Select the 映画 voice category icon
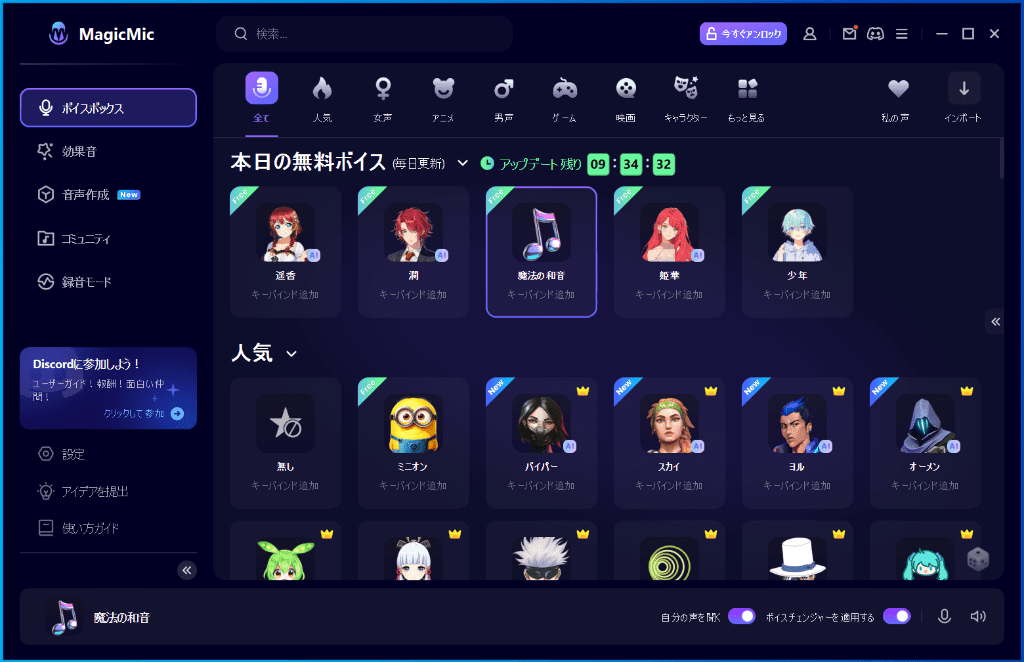This screenshot has width=1024, height=662. point(625,94)
